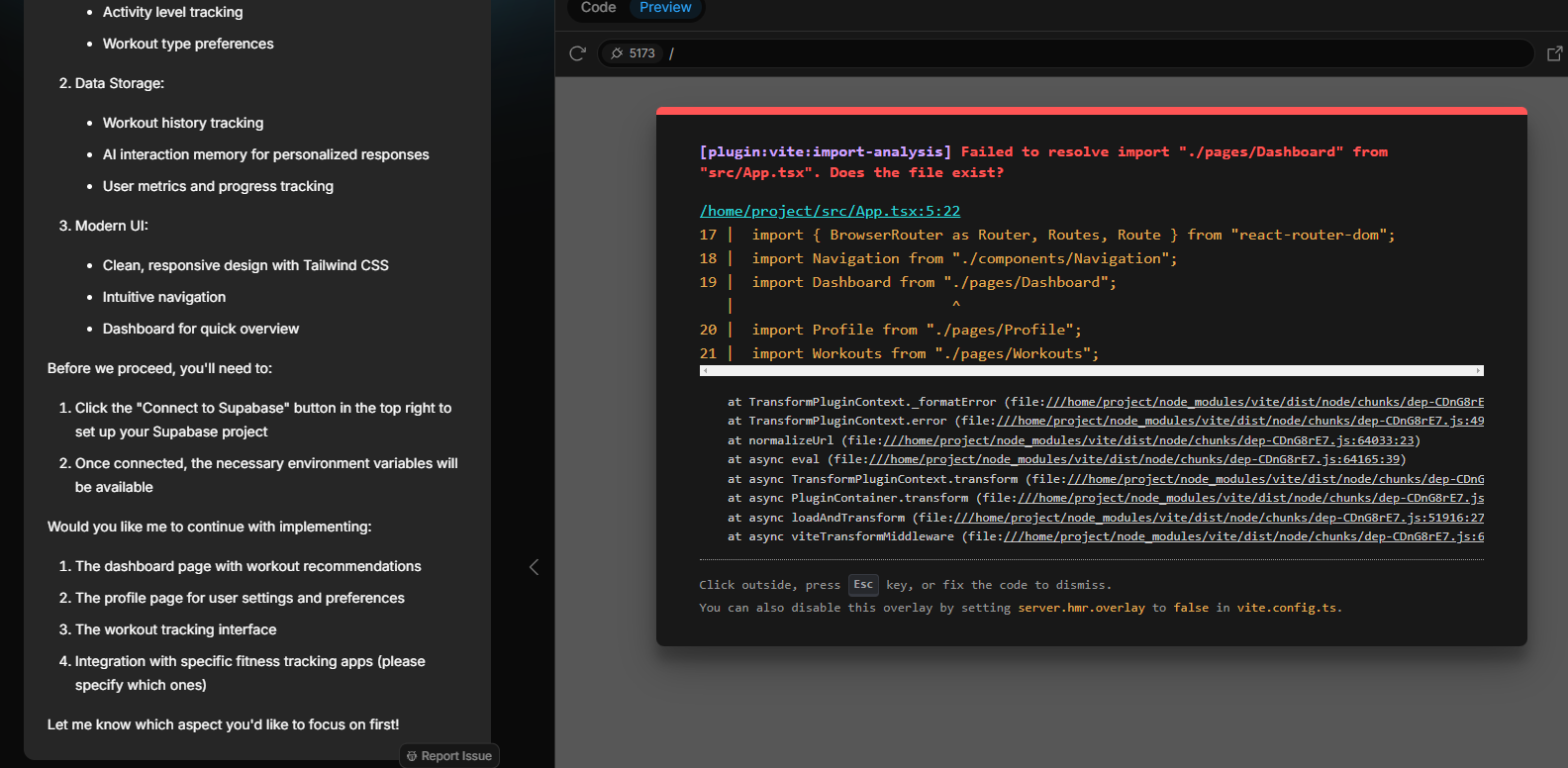Click the 'vite.config.ts' text
This screenshot has height=768, width=1568.
[1287, 608]
